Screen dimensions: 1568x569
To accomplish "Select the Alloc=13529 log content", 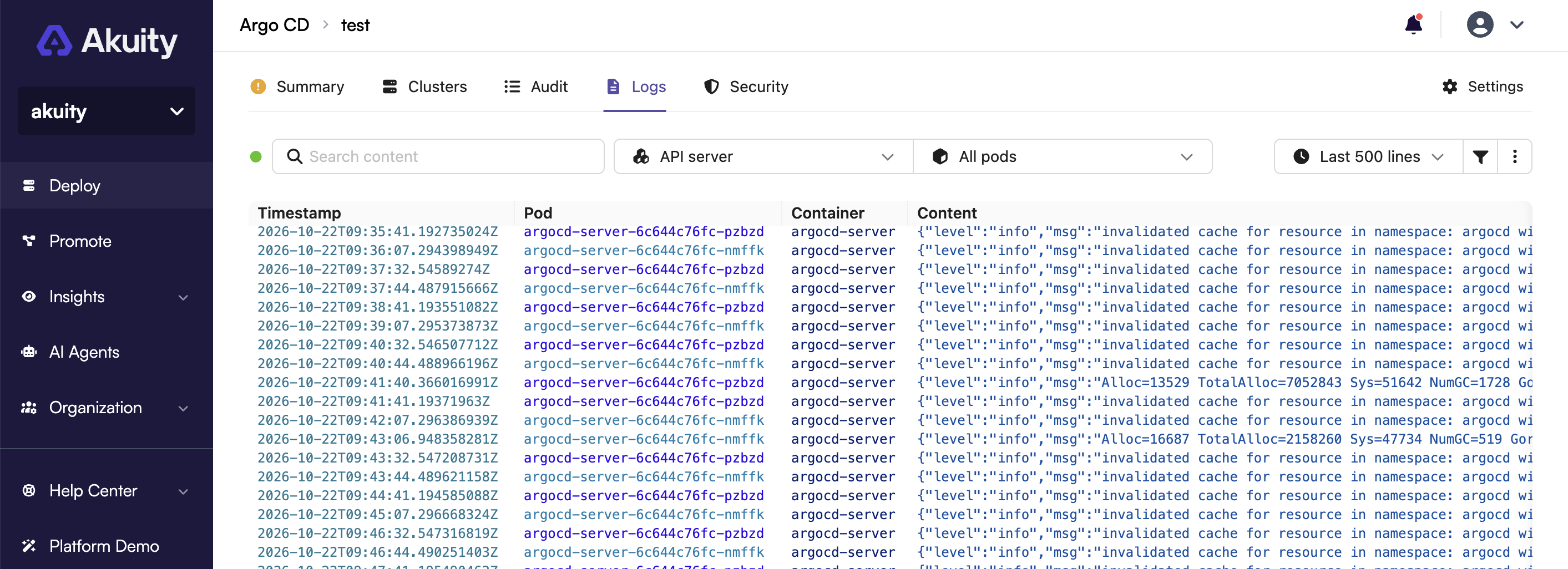I will [x=1224, y=383].
